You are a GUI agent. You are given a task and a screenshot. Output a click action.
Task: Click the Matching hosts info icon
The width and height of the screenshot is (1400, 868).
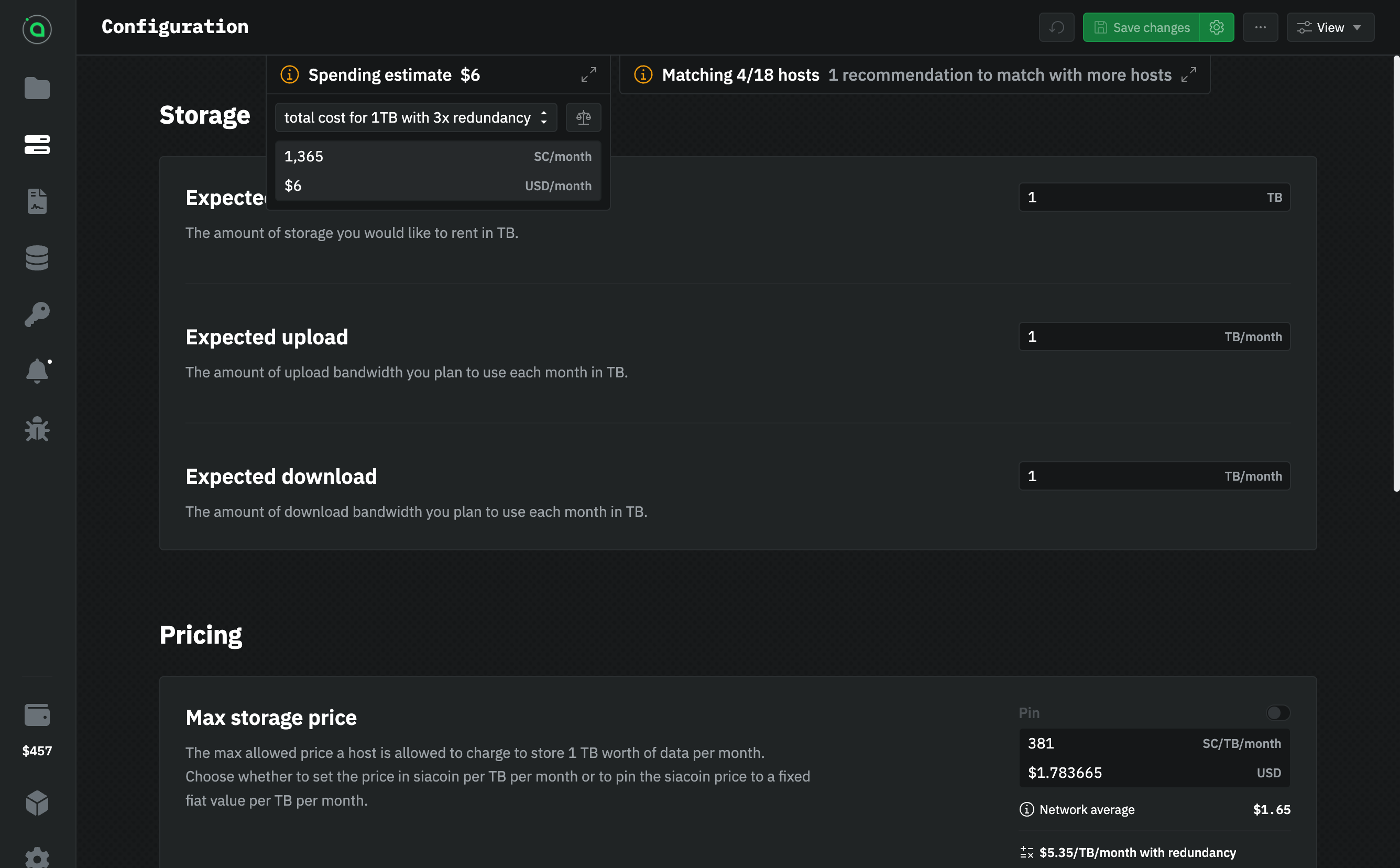[x=643, y=74]
